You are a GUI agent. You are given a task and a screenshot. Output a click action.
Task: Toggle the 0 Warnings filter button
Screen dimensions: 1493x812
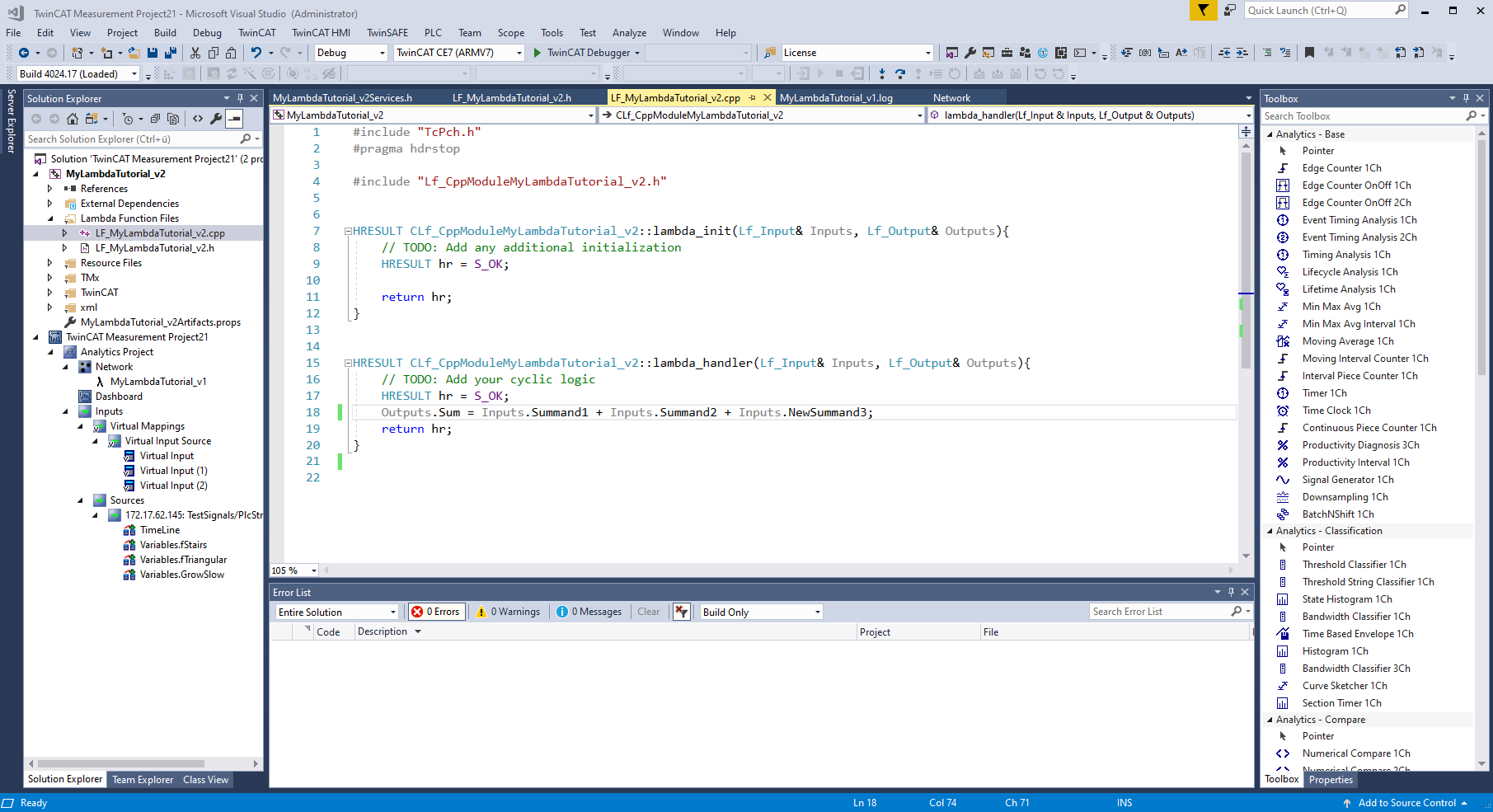(x=508, y=612)
